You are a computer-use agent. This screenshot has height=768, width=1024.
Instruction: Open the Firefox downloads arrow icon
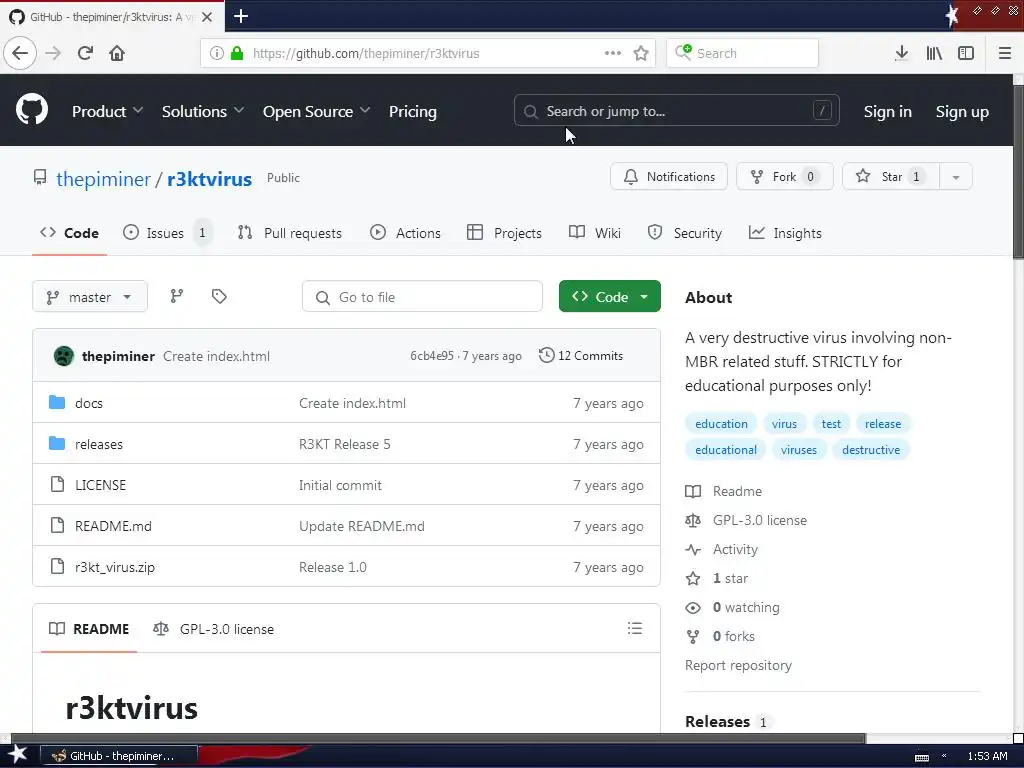(x=901, y=53)
